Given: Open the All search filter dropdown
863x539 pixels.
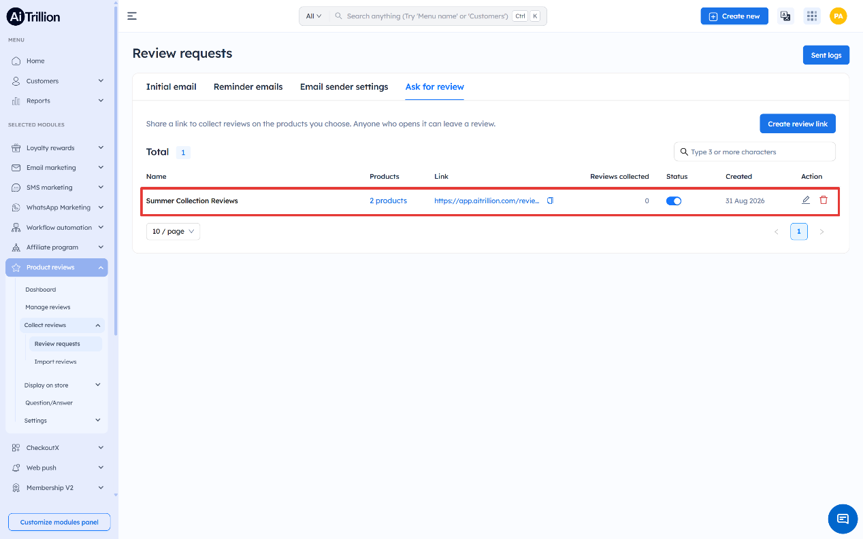Looking at the screenshot, I should click(x=314, y=16).
